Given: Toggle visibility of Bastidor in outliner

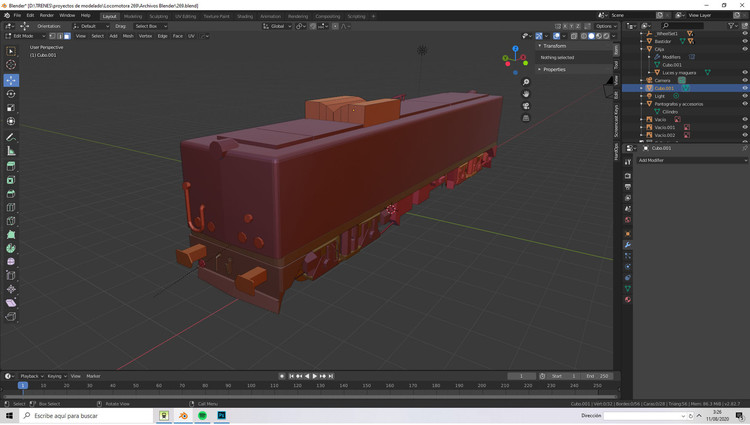Looking at the screenshot, I should [x=744, y=42].
